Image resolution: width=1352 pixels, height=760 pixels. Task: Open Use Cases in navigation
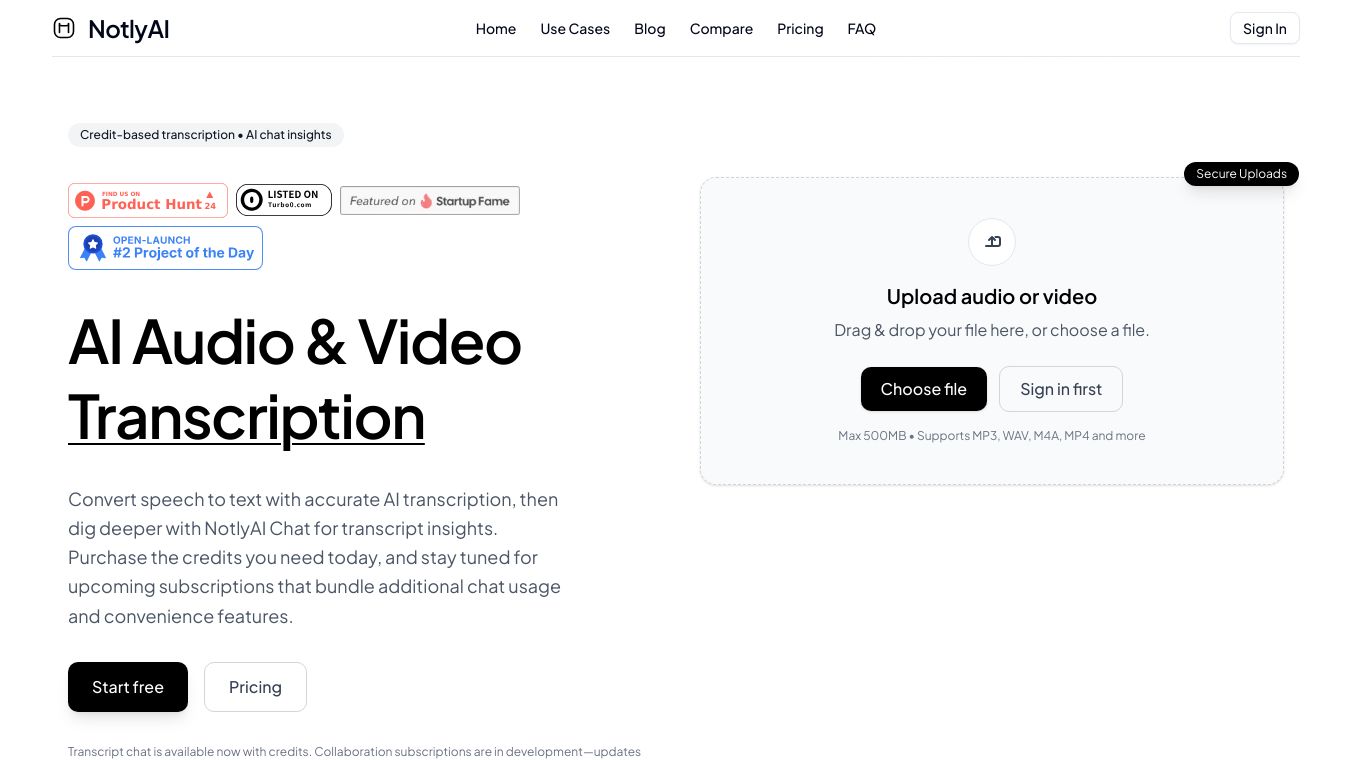click(575, 29)
